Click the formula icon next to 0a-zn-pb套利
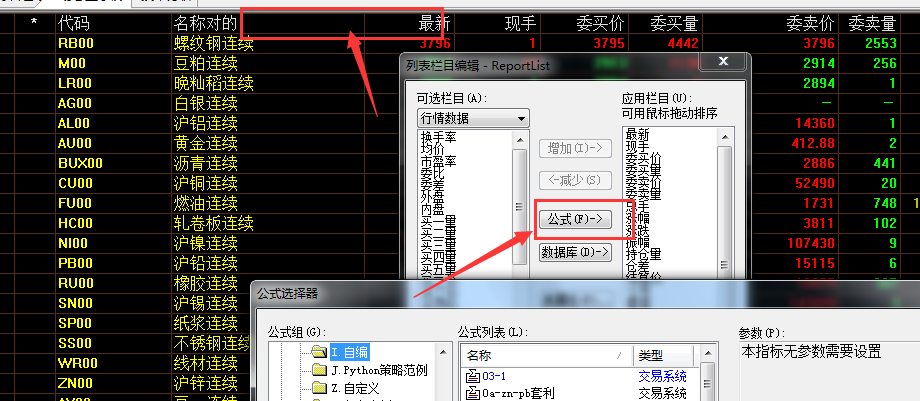The height and width of the screenshot is (401, 920). tap(472, 393)
